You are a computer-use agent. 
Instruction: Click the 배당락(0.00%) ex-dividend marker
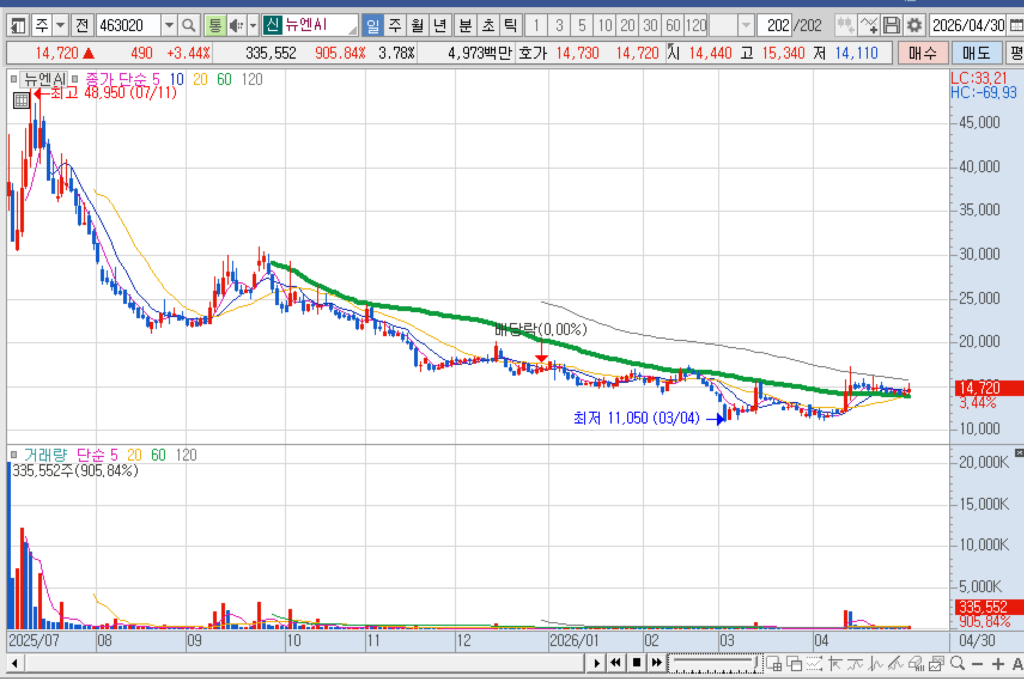(x=541, y=329)
